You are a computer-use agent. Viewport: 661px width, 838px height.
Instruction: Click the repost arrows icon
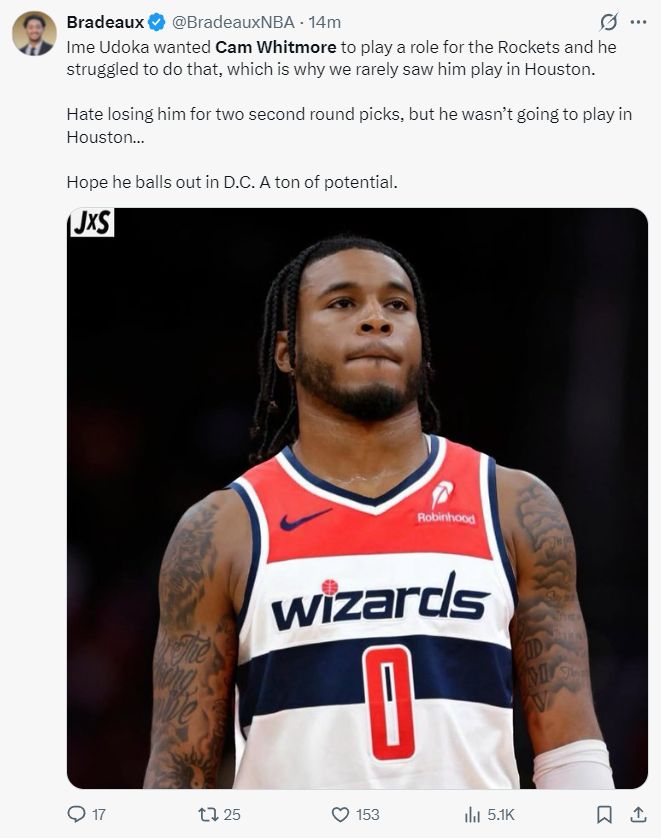(208, 814)
